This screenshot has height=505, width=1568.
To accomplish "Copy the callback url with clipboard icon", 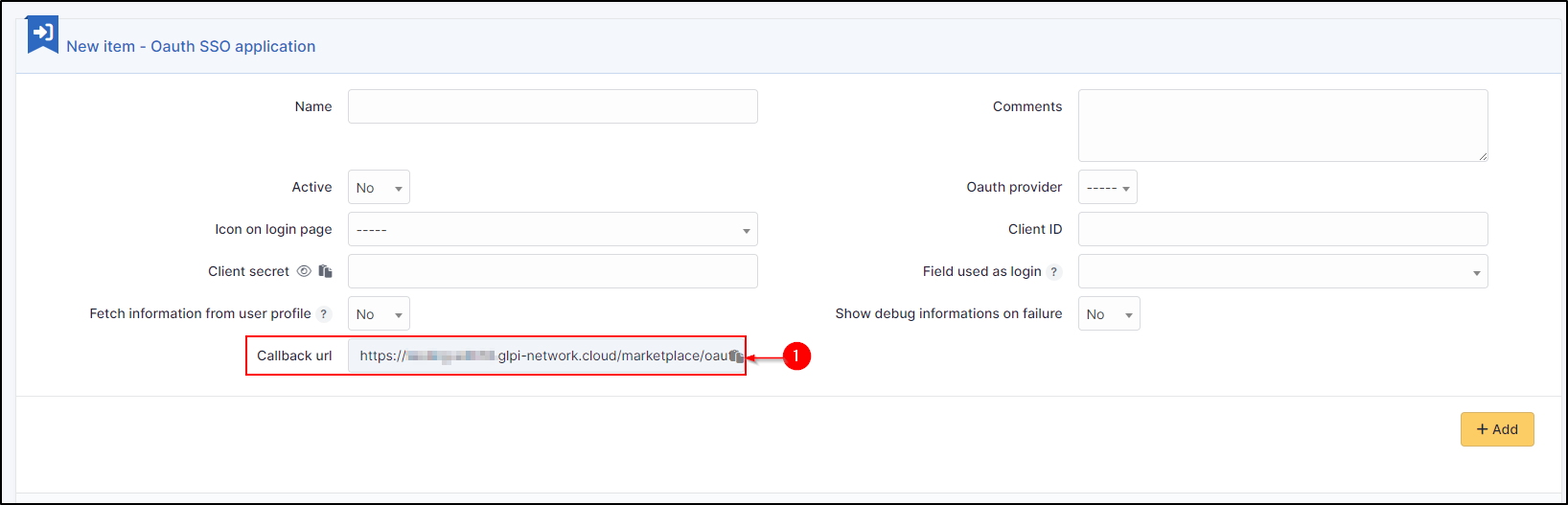I will point(735,356).
